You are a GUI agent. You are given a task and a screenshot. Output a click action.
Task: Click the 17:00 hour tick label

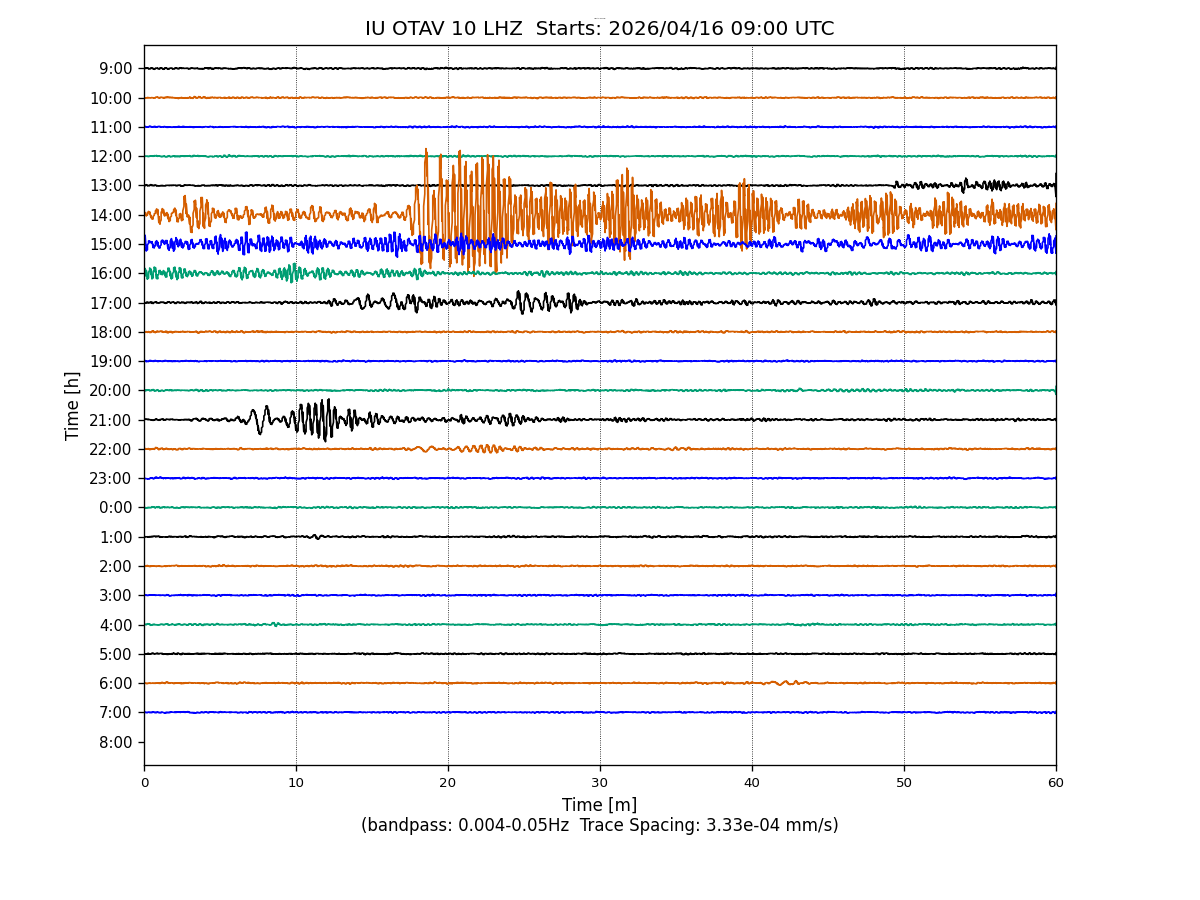[112, 303]
